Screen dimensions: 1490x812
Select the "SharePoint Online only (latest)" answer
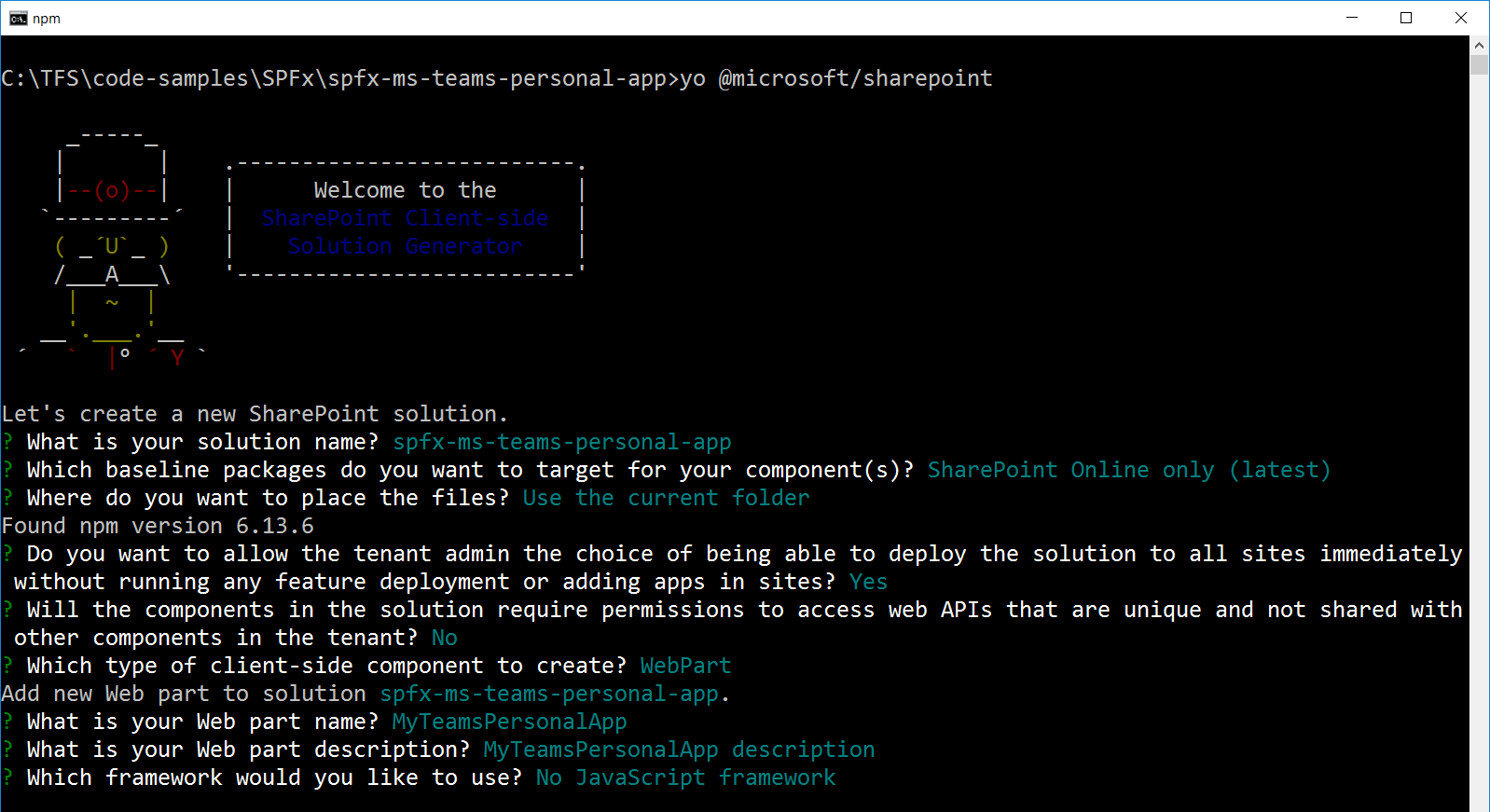tap(1128, 470)
